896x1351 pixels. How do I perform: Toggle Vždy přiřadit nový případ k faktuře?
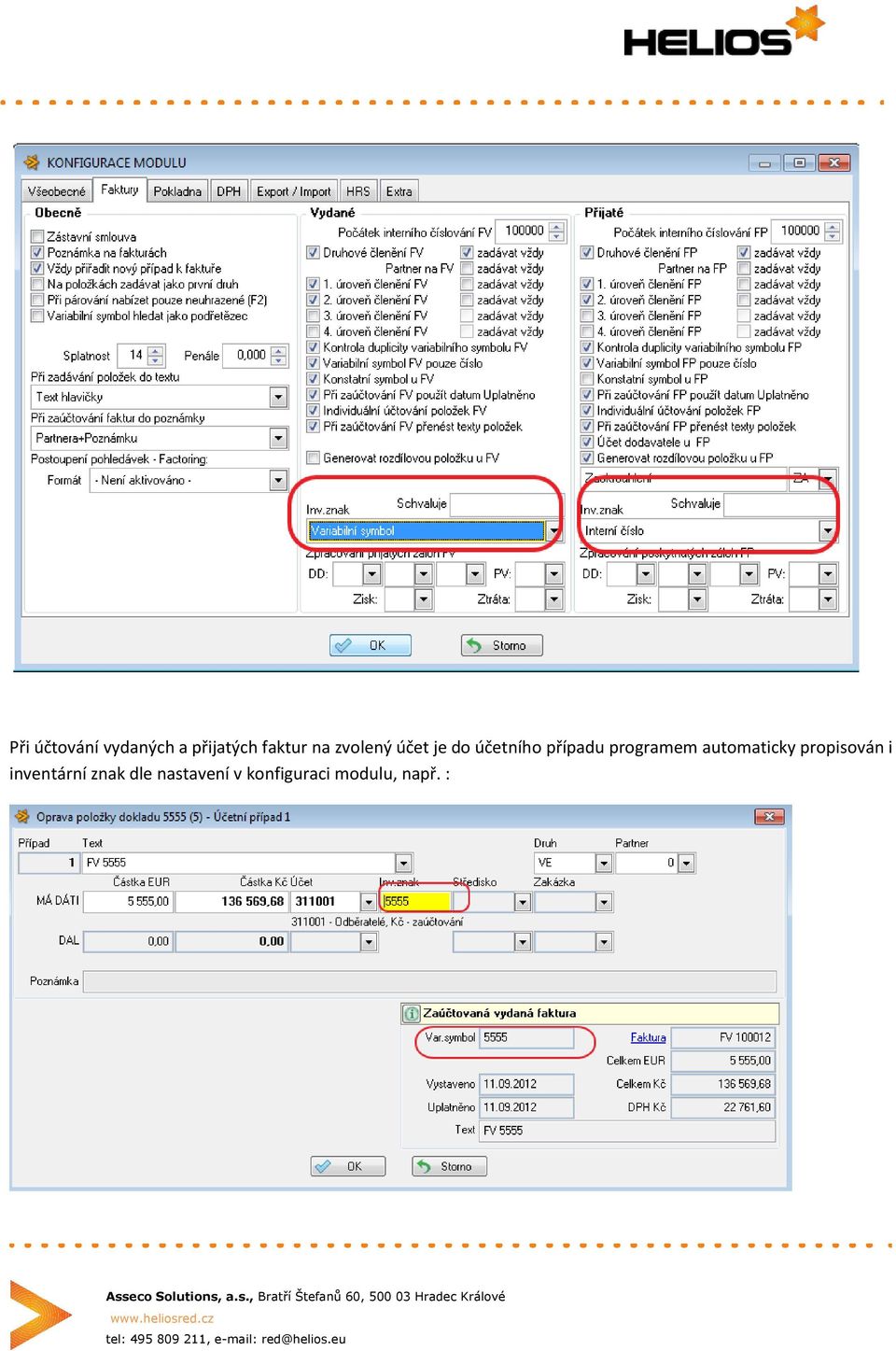click(37, 269)
